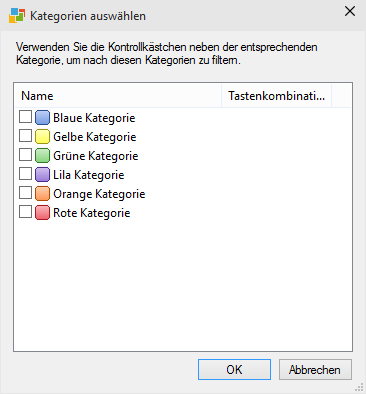
Task: Close the Kategorien auswählen dialog
Action: [350, 11]
